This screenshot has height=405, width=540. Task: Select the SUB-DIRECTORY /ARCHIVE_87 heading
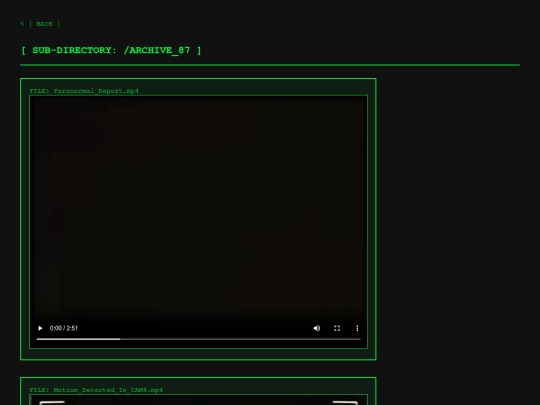click(x=111, y=50)
